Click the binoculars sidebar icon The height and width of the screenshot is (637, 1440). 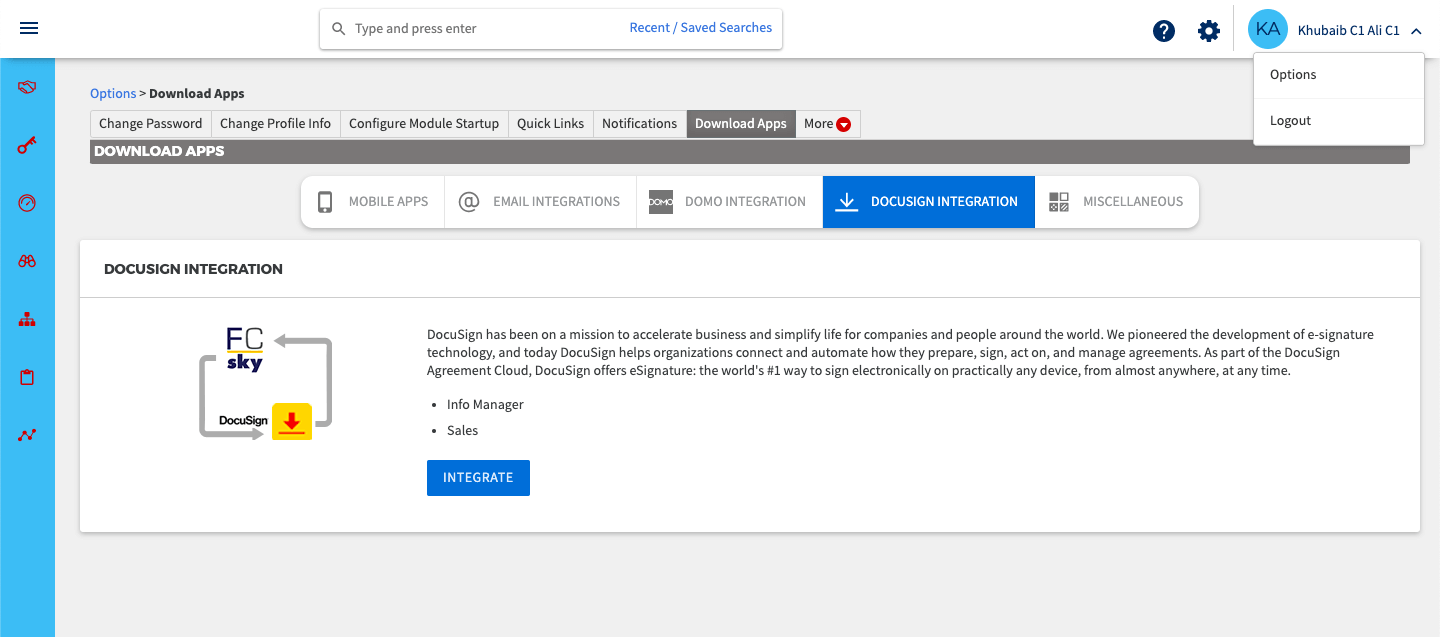pos(27,261)
